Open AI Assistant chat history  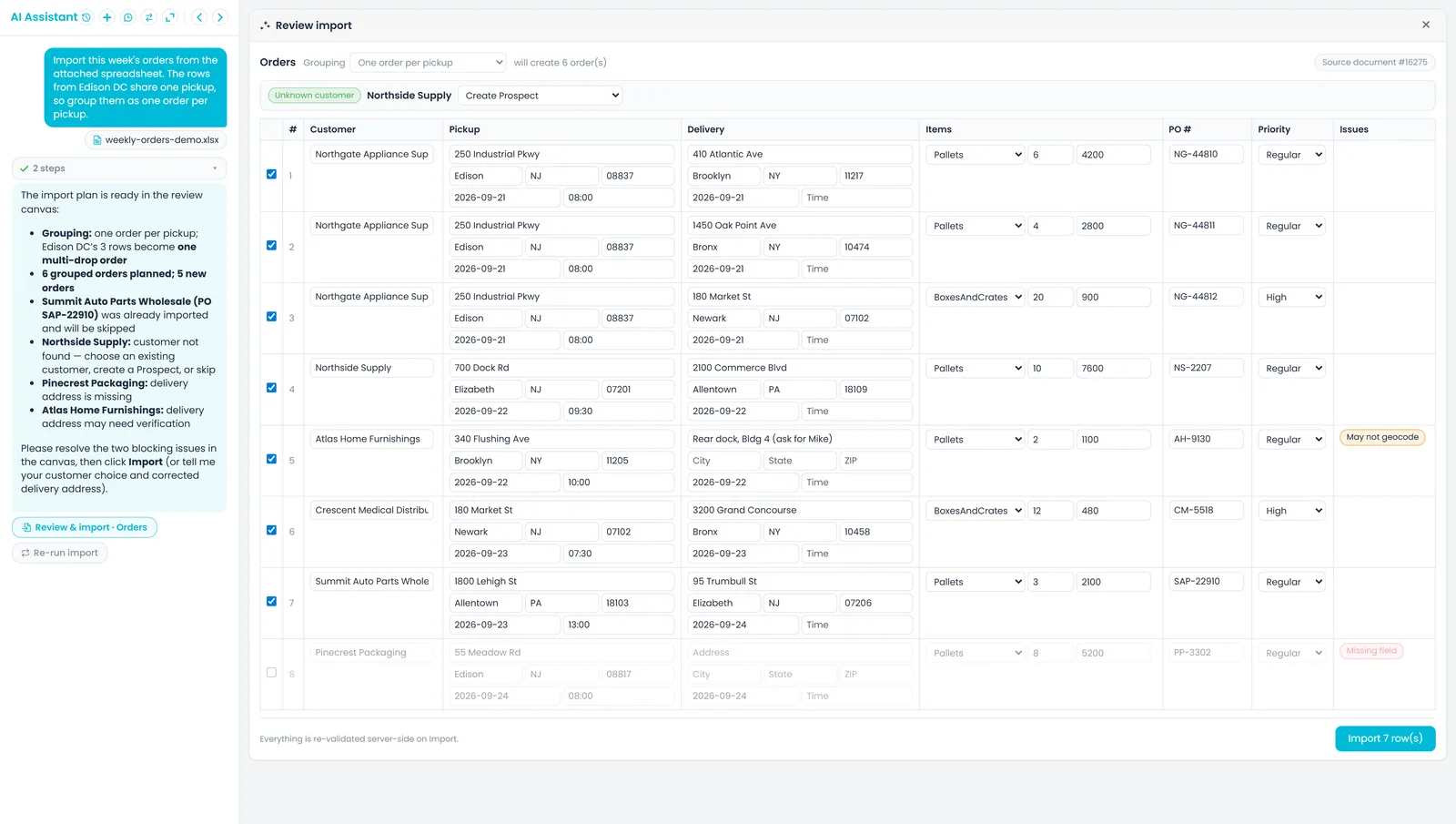point(86,17)
